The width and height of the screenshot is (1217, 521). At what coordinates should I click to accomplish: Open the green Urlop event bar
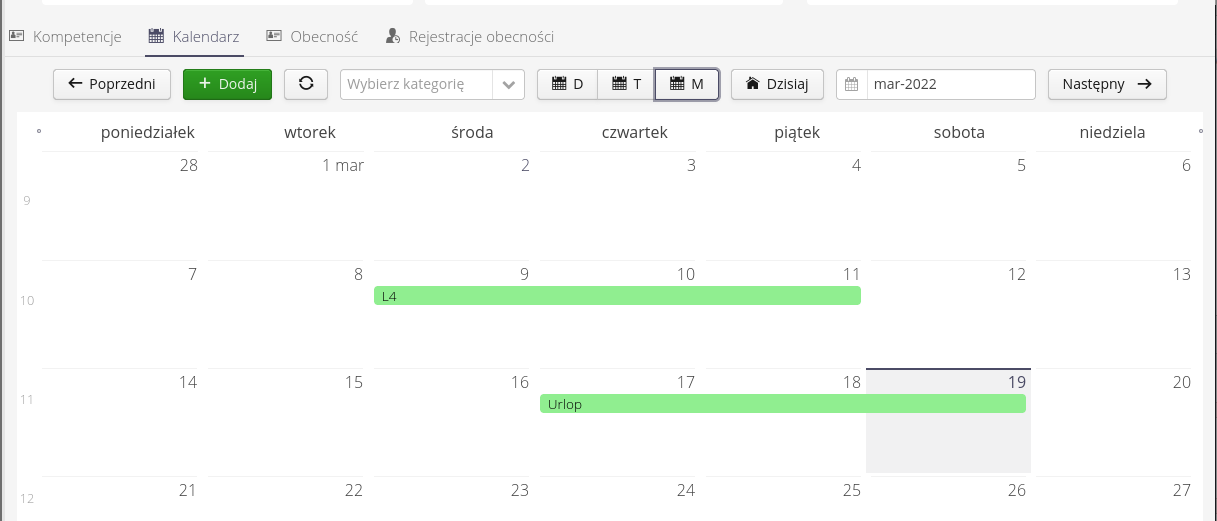[x=782, y=404]
